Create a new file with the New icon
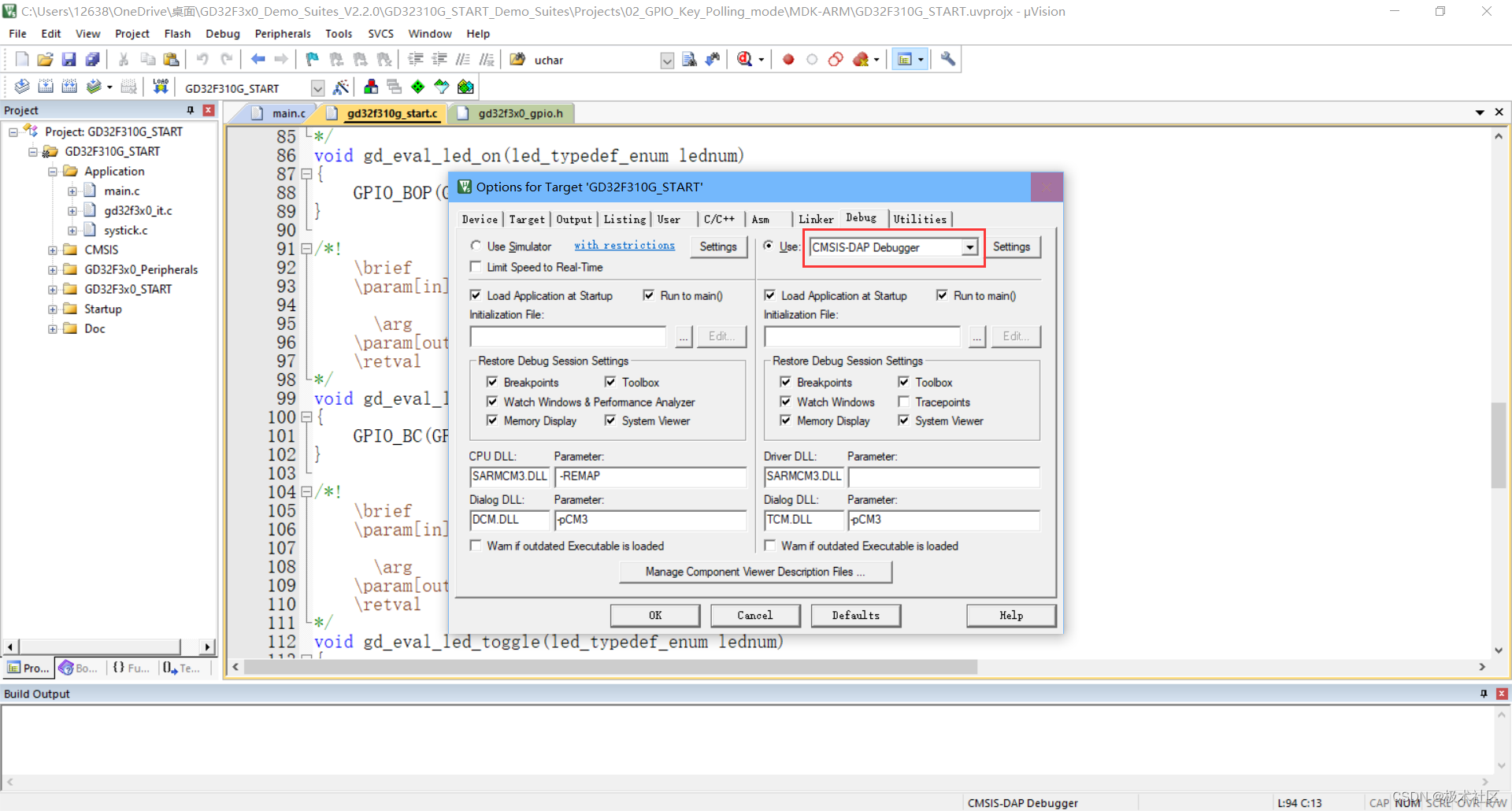This screenshot has width=1512, height=811. 22,59
